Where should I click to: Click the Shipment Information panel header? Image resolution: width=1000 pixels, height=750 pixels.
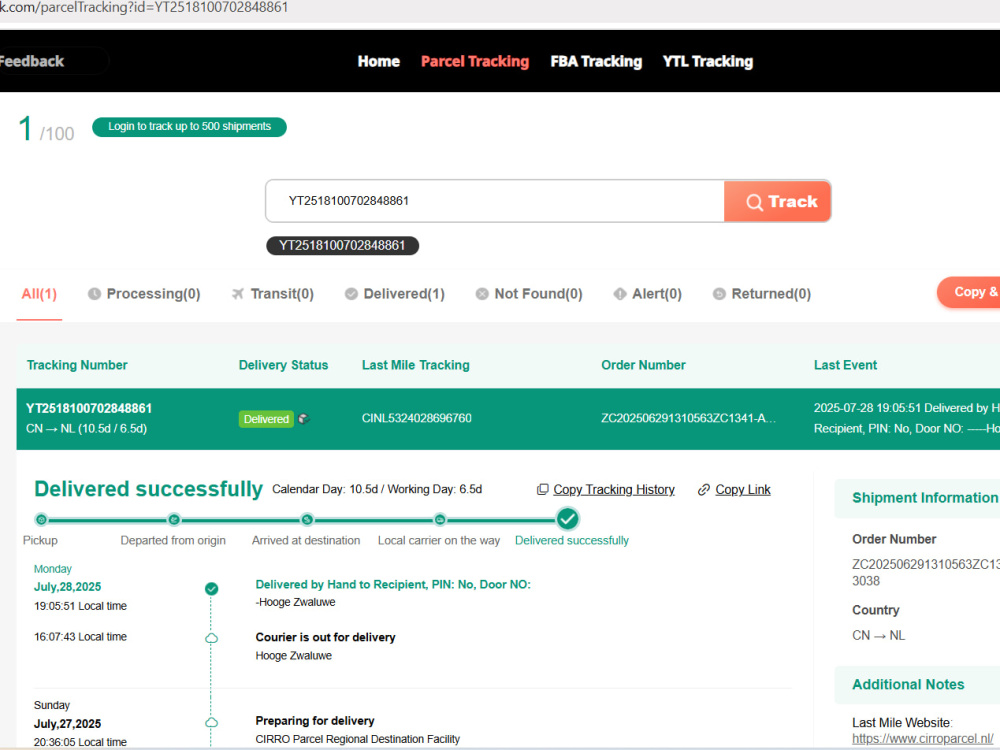pyautogui.click(x=917, y=498)
